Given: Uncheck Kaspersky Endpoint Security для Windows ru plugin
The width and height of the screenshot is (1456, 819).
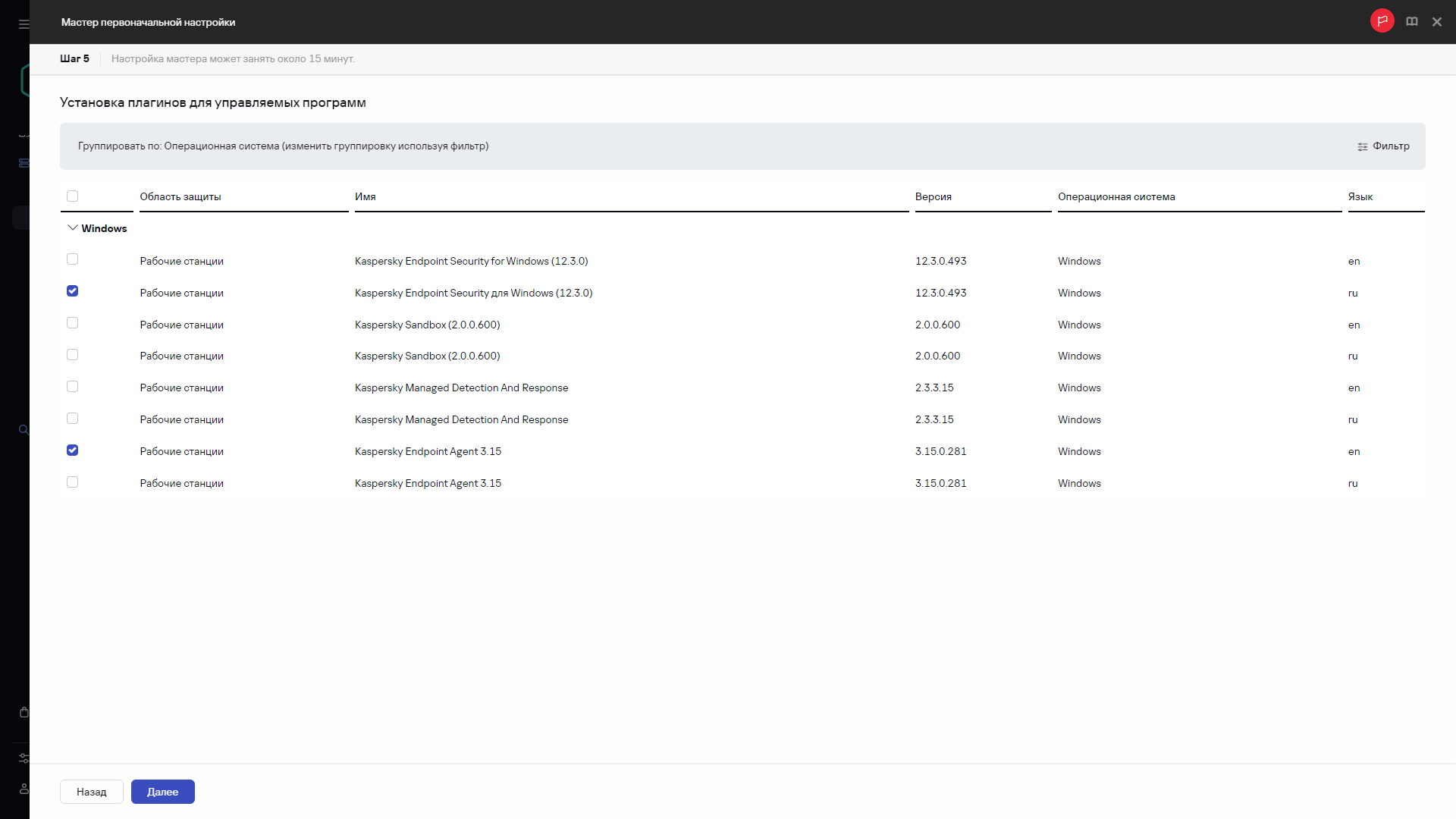Looking at the screenshot, I should tap(72, 291).
